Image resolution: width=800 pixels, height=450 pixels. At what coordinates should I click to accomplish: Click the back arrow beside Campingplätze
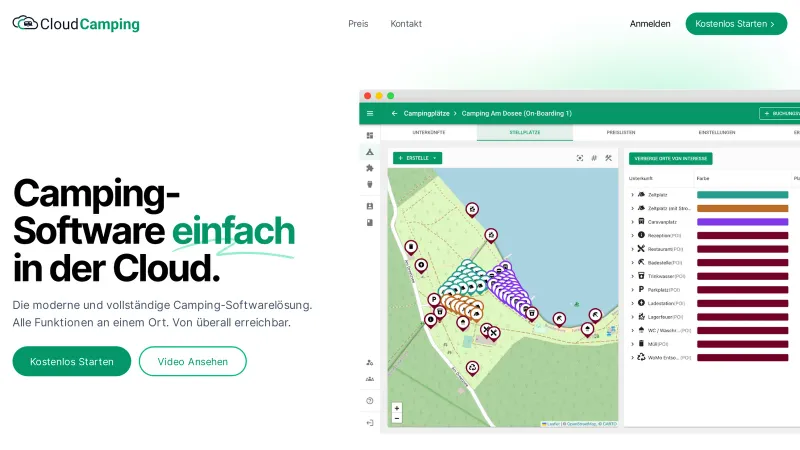394,113
